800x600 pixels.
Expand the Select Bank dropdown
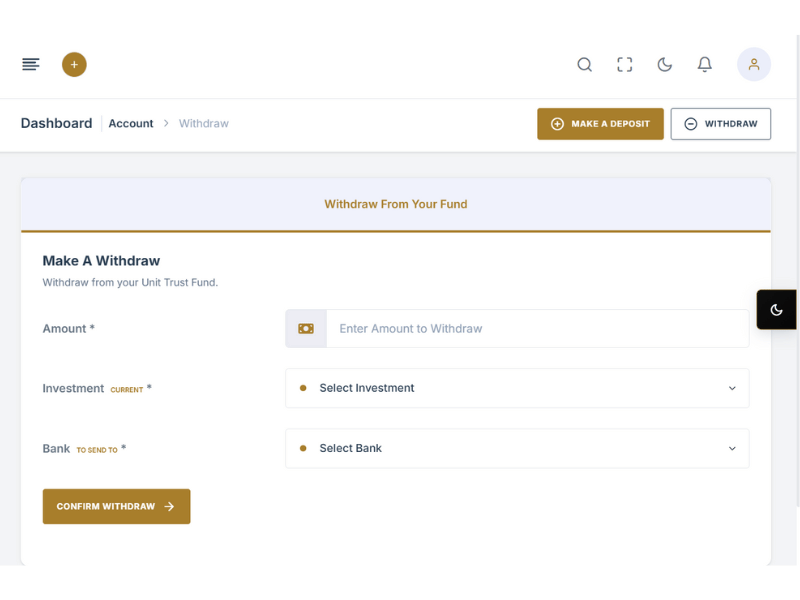click(x=516, y=448)
